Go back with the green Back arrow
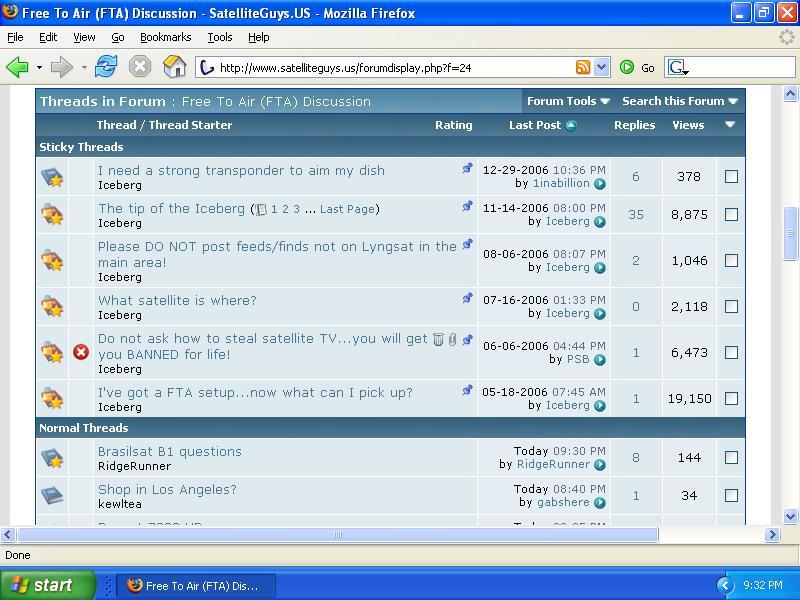This screenshot has width=800, height=600. click(x=17, y=67)
